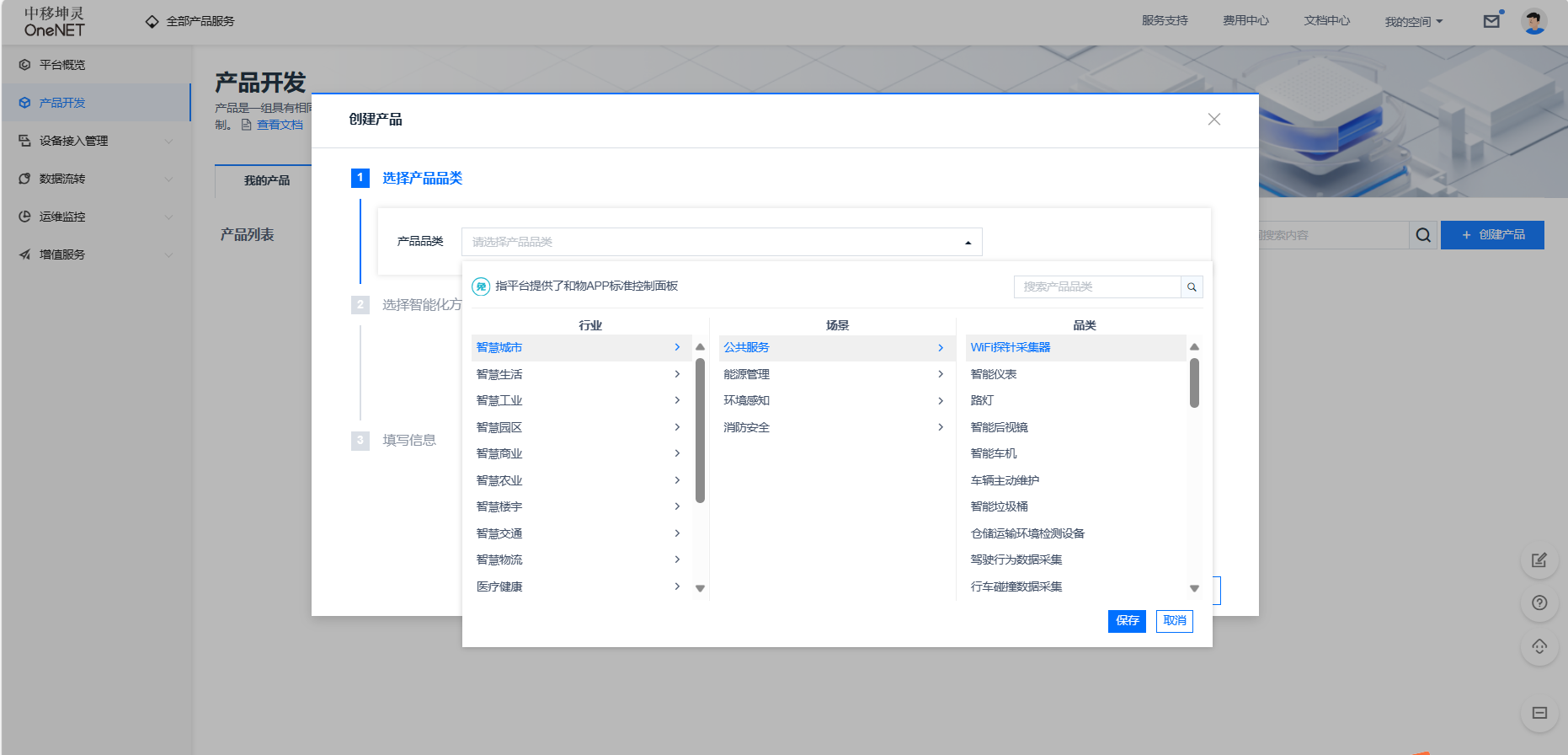Open the 产品品类 dropdown selector
Screen dimensions: 1568x755
[721, 242]
